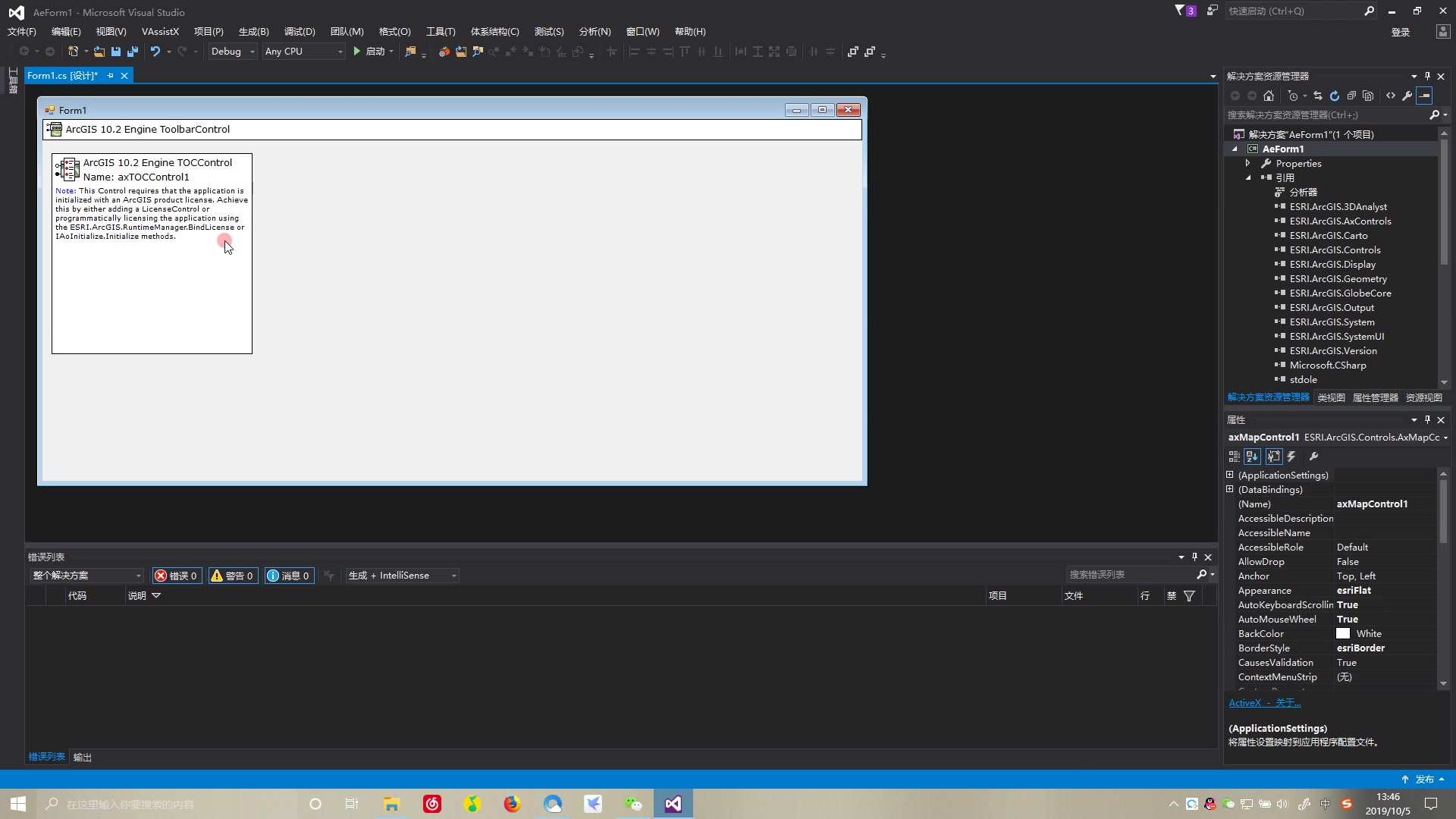Screen dimensions: 1456x819
Task: Click the View Code icon in Solution Explorer
Action: (1391, 96)
